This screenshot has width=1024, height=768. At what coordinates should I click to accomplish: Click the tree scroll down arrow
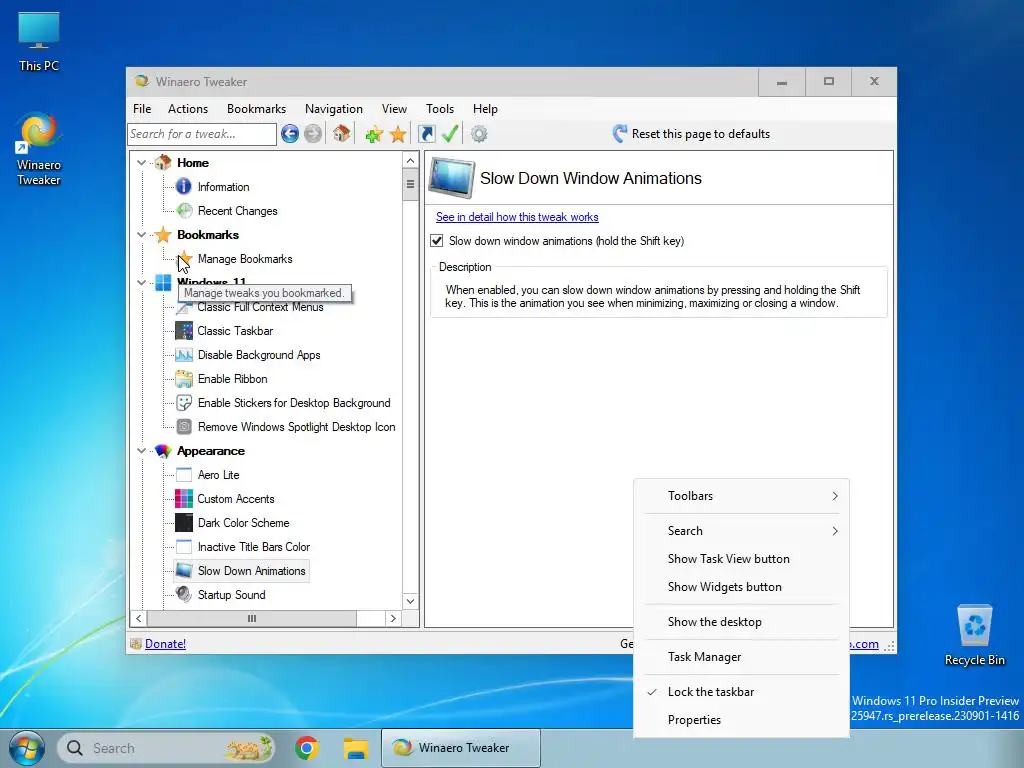410,601
